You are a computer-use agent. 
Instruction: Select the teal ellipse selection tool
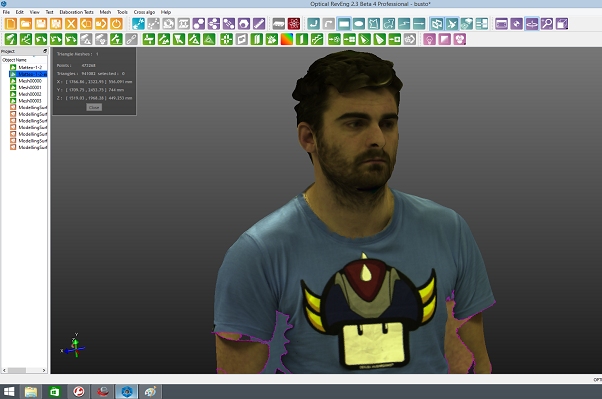[x=359, y=24]
